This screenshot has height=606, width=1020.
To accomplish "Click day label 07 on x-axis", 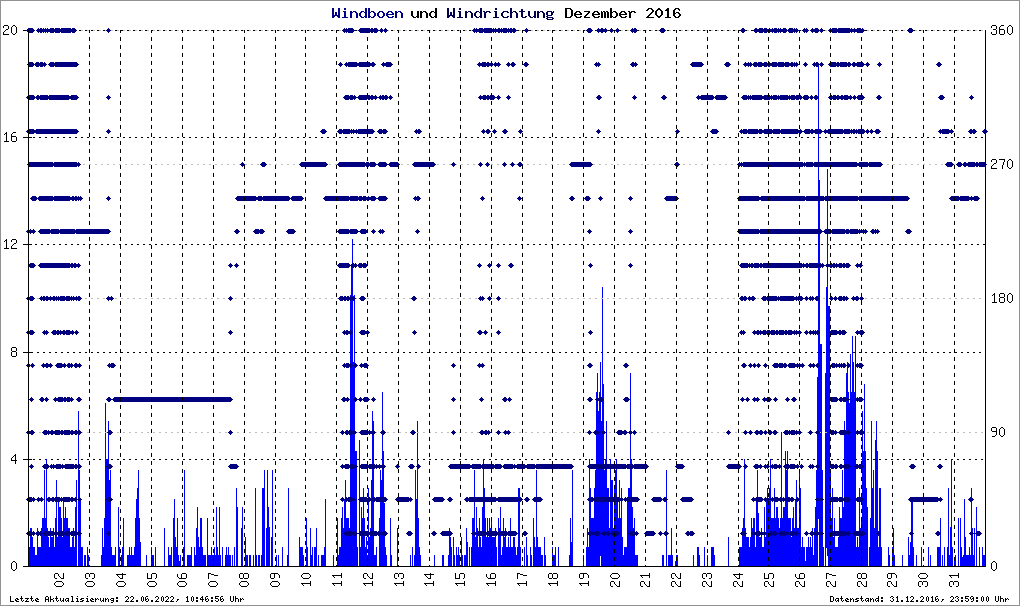I will coord(213,578).
